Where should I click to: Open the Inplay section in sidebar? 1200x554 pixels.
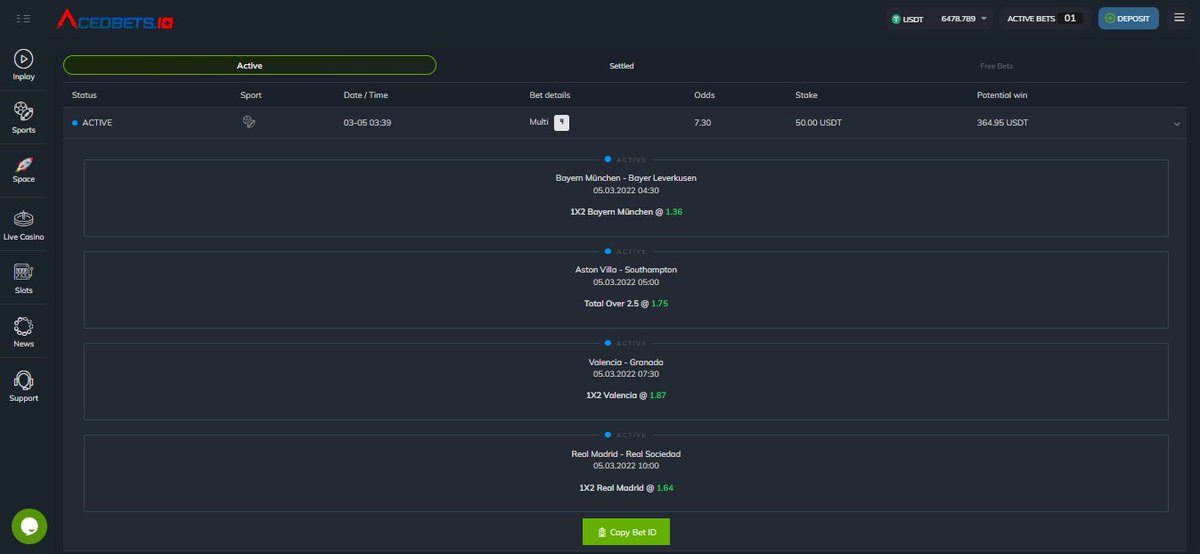click(24, 66)
